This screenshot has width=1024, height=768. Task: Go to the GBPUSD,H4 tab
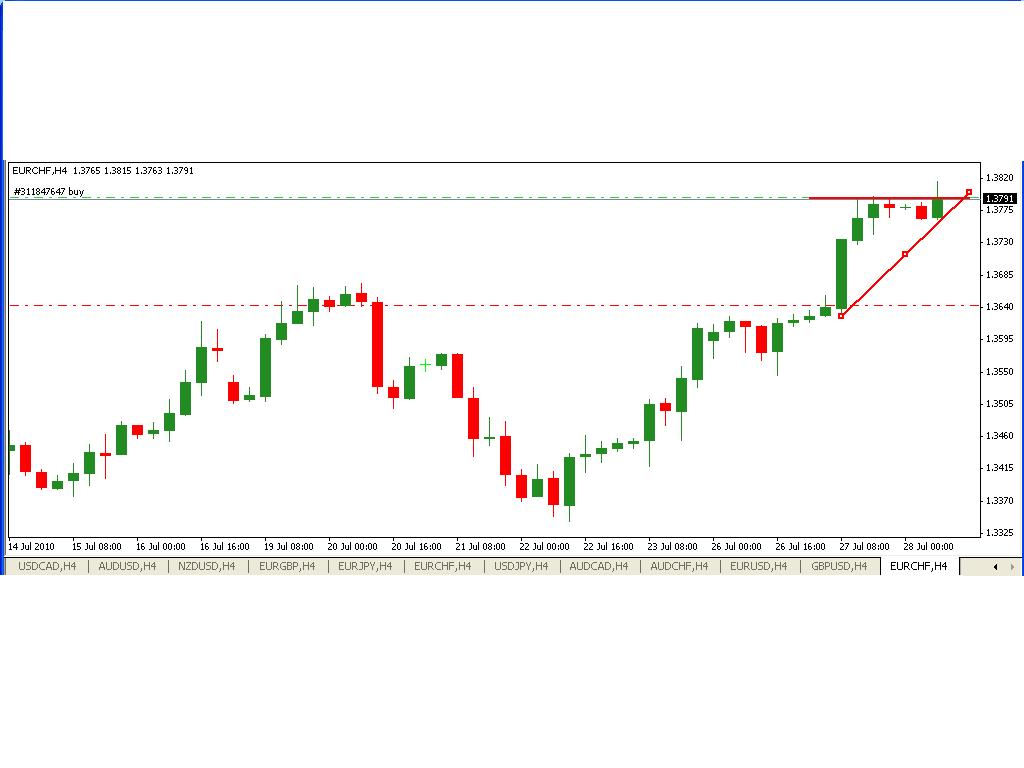pyautogui.click(x=840, y=567)
